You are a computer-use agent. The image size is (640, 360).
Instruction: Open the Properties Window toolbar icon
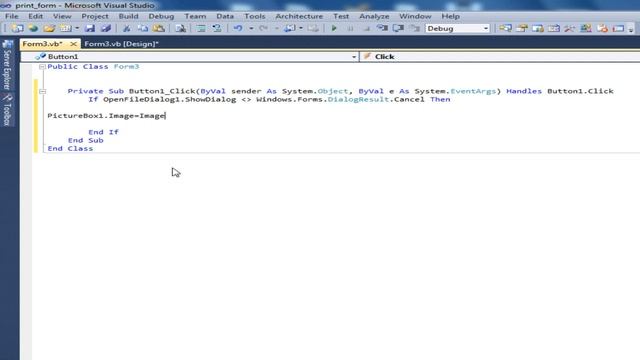[522, 29]
